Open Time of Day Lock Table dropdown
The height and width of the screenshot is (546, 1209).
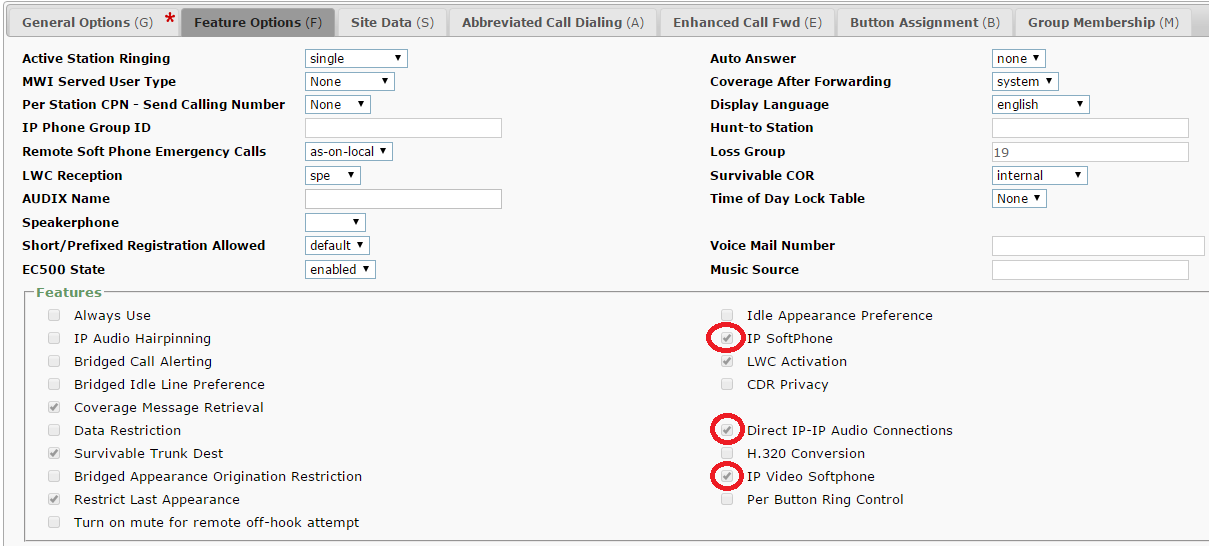pos(1019,199)
